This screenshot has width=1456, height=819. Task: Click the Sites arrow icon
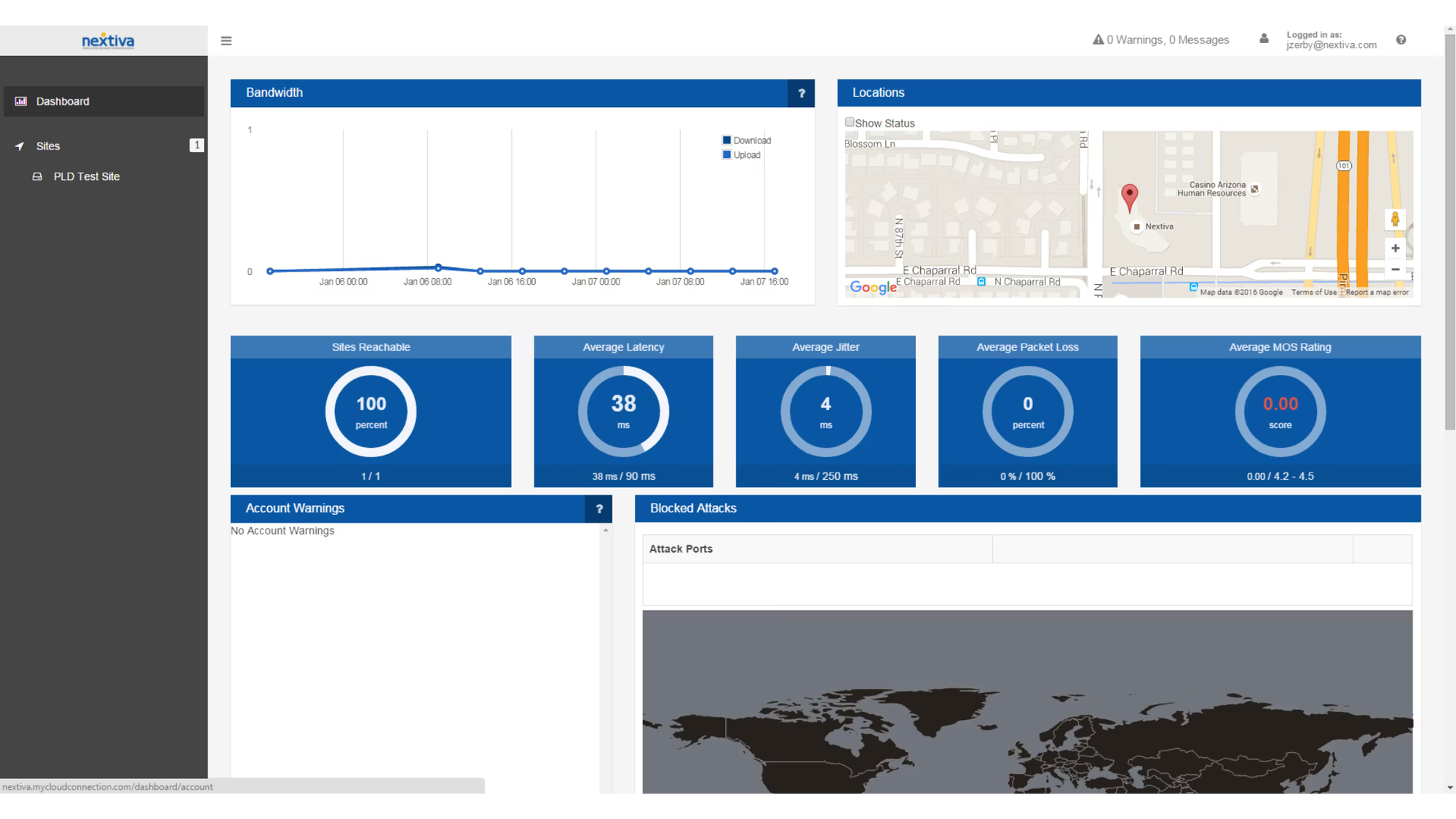point(20,146)
